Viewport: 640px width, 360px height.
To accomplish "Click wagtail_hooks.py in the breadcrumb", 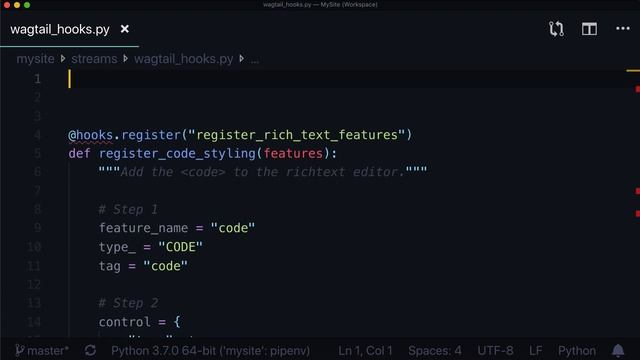I will (x=184, y=59).
